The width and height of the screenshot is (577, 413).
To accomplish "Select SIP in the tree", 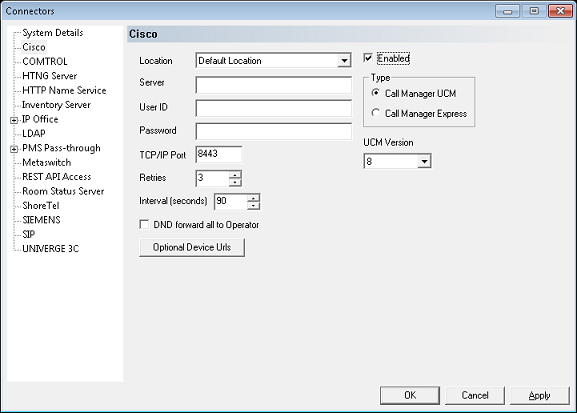I will coord(29,234).
